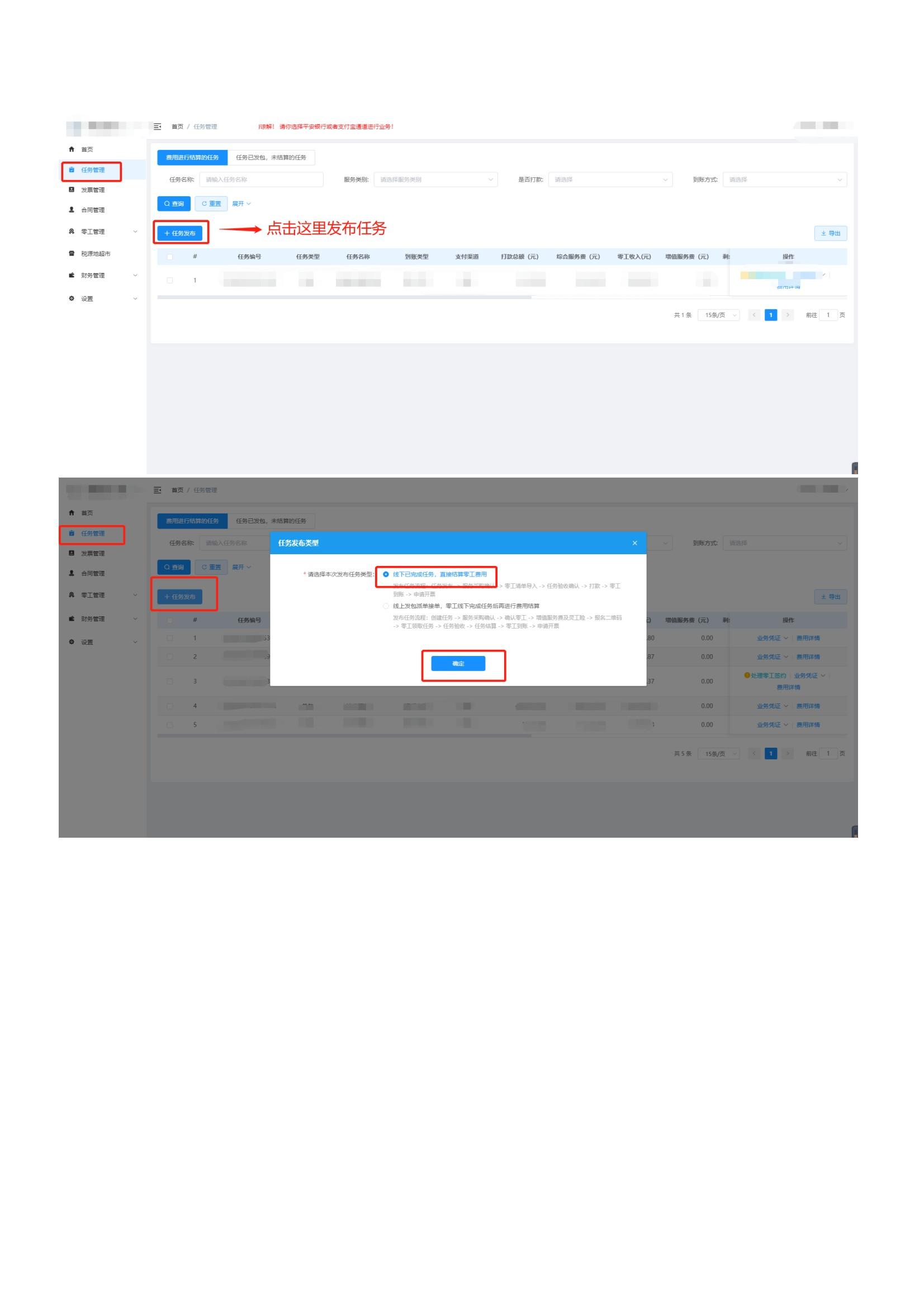Select radio 线下已完成任务，直接结算零工费用
The image size is (924, 1308).
(386, 574)
